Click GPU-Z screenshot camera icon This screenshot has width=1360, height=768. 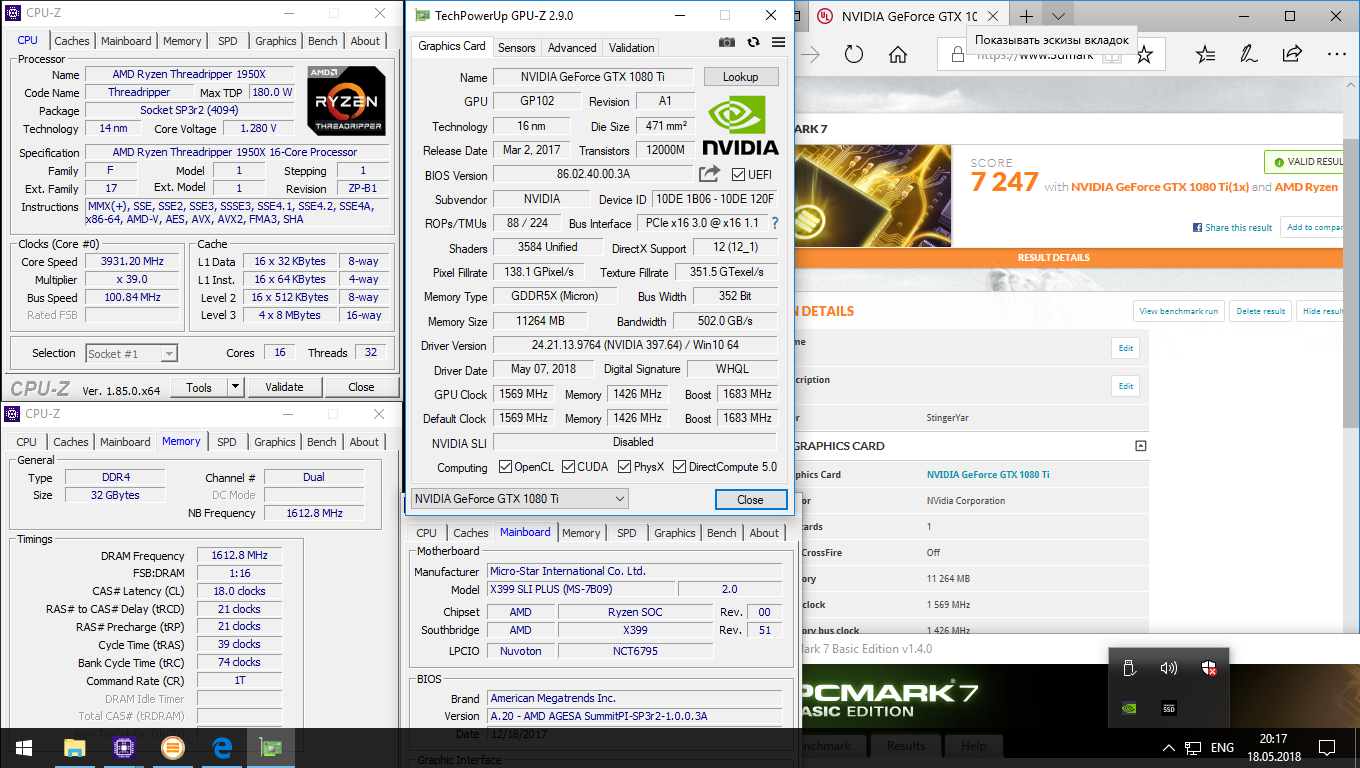727,42
